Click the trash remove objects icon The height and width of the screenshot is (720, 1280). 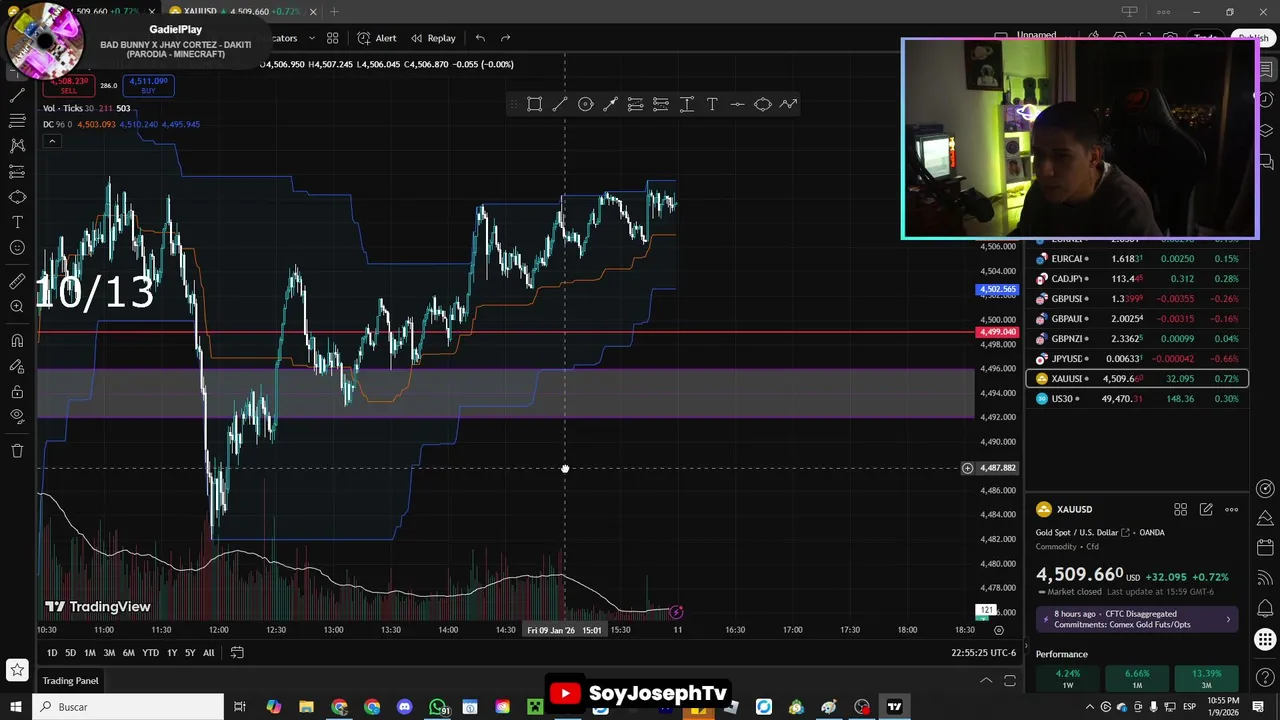click(17, 451)
